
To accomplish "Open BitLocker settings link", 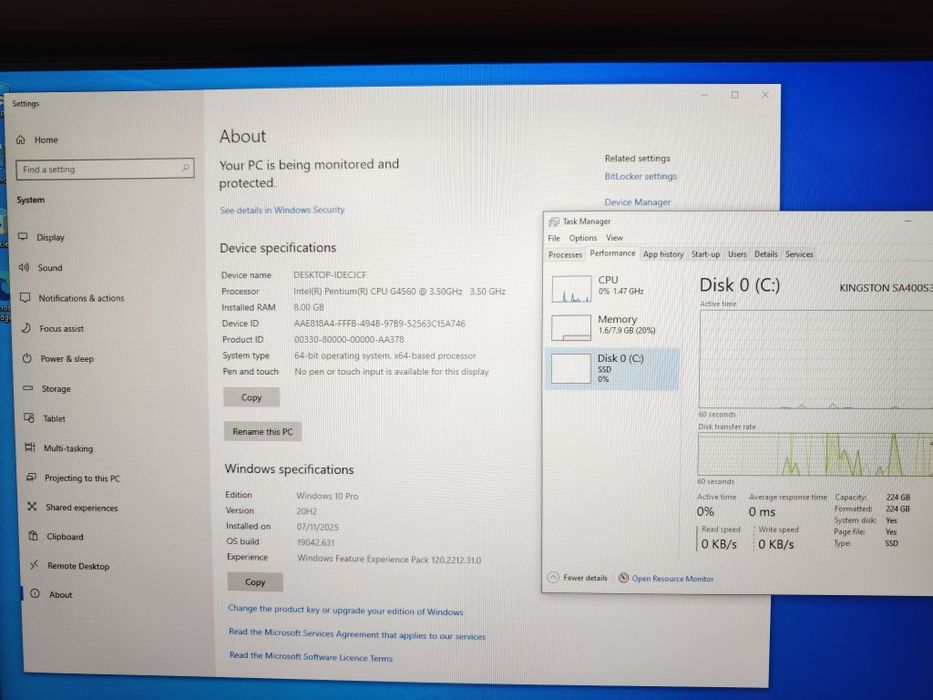I will coord(640,176).
